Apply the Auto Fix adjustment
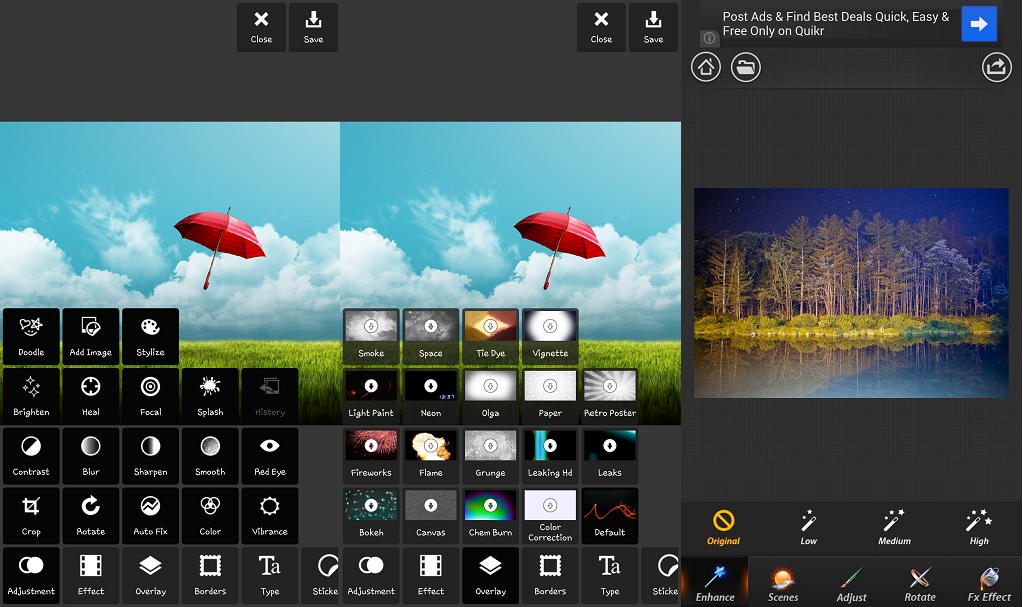The width and height of the screenshot is (1023, 607). coord(150,516)
